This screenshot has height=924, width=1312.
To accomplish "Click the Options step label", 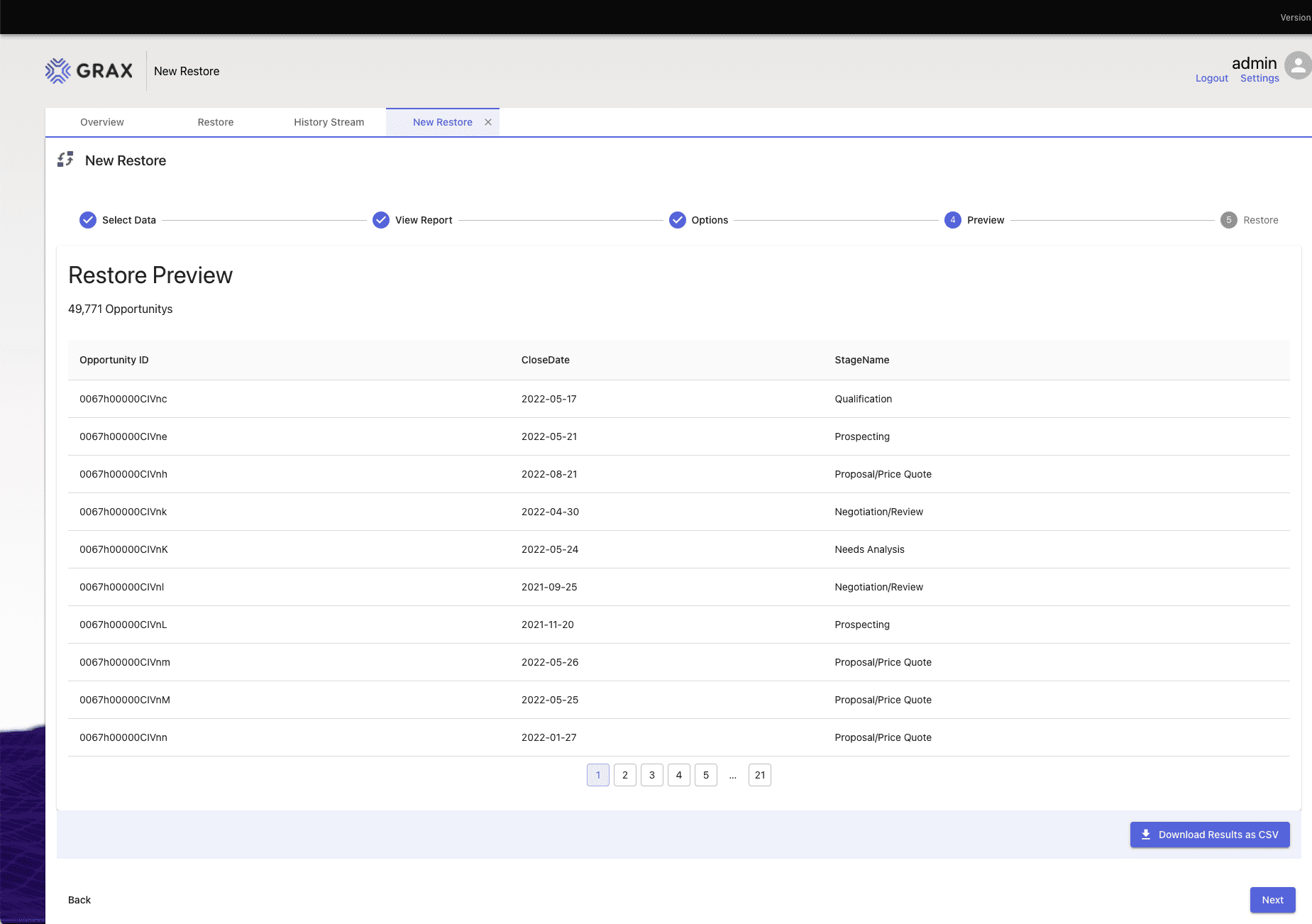I will click(x=710, y=220).
